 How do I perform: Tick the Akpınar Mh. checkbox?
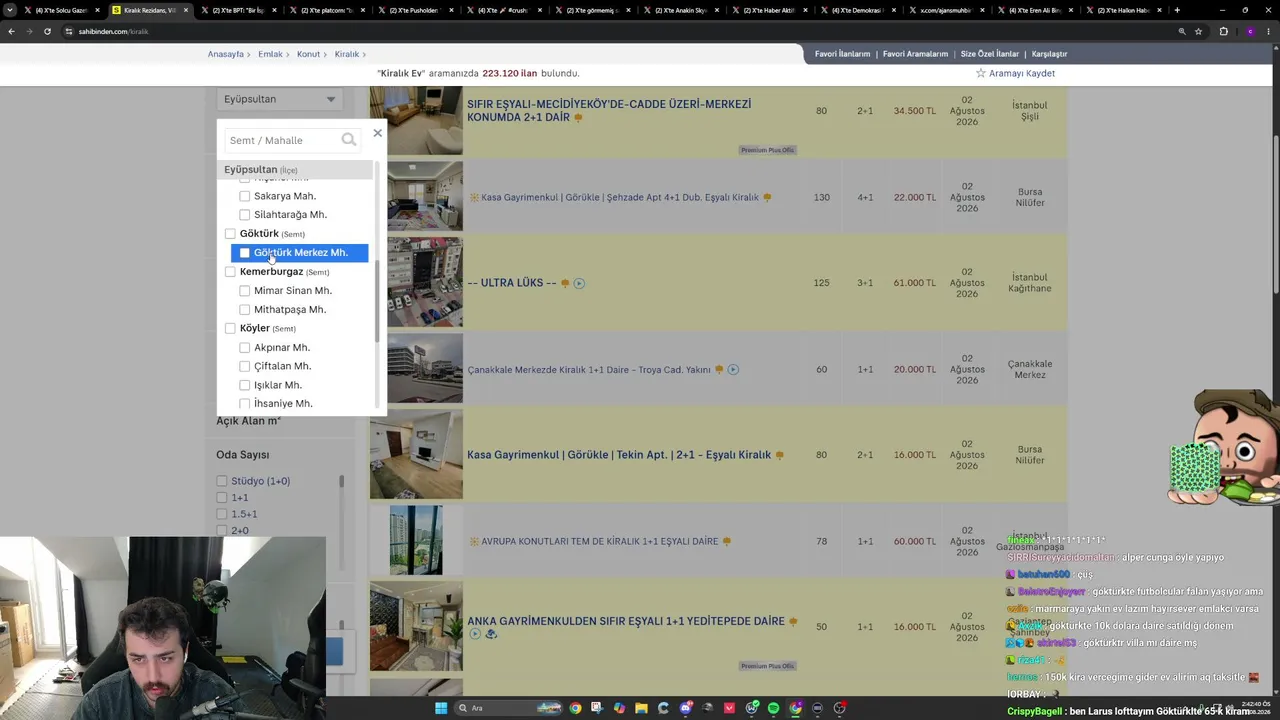pos(244,347)
